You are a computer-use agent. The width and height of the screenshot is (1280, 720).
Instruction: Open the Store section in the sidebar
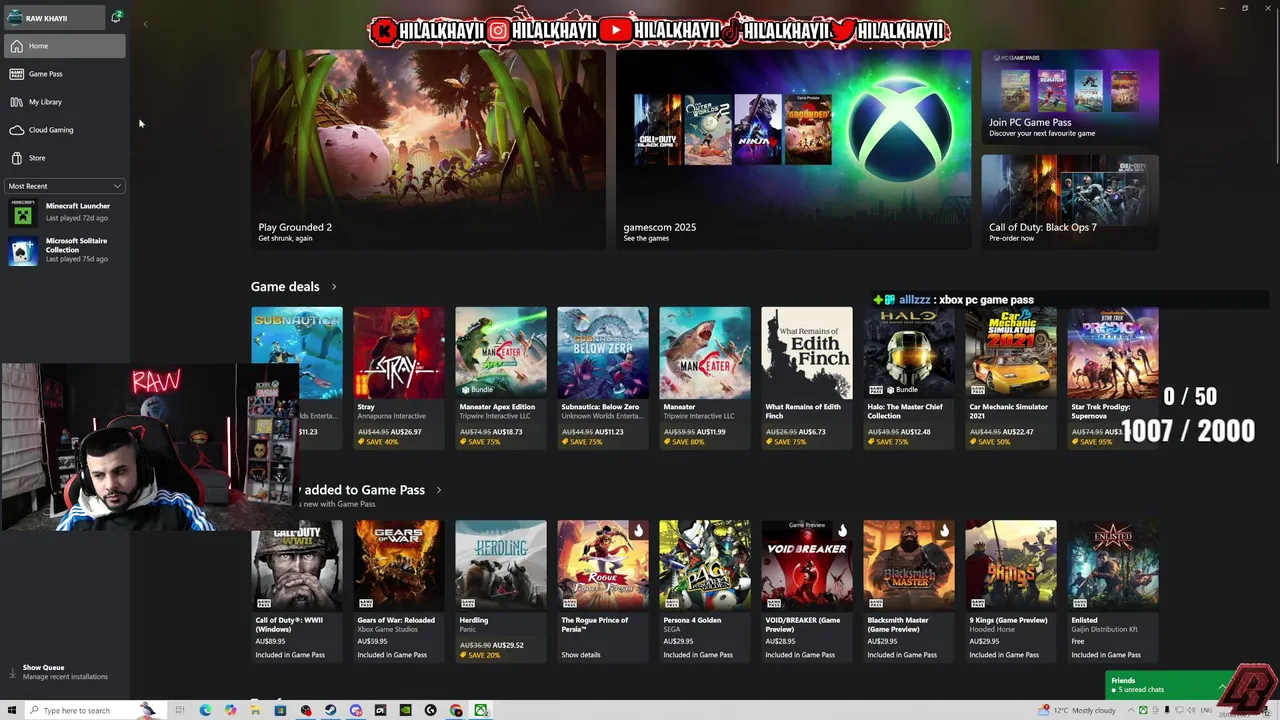[64, 158]
